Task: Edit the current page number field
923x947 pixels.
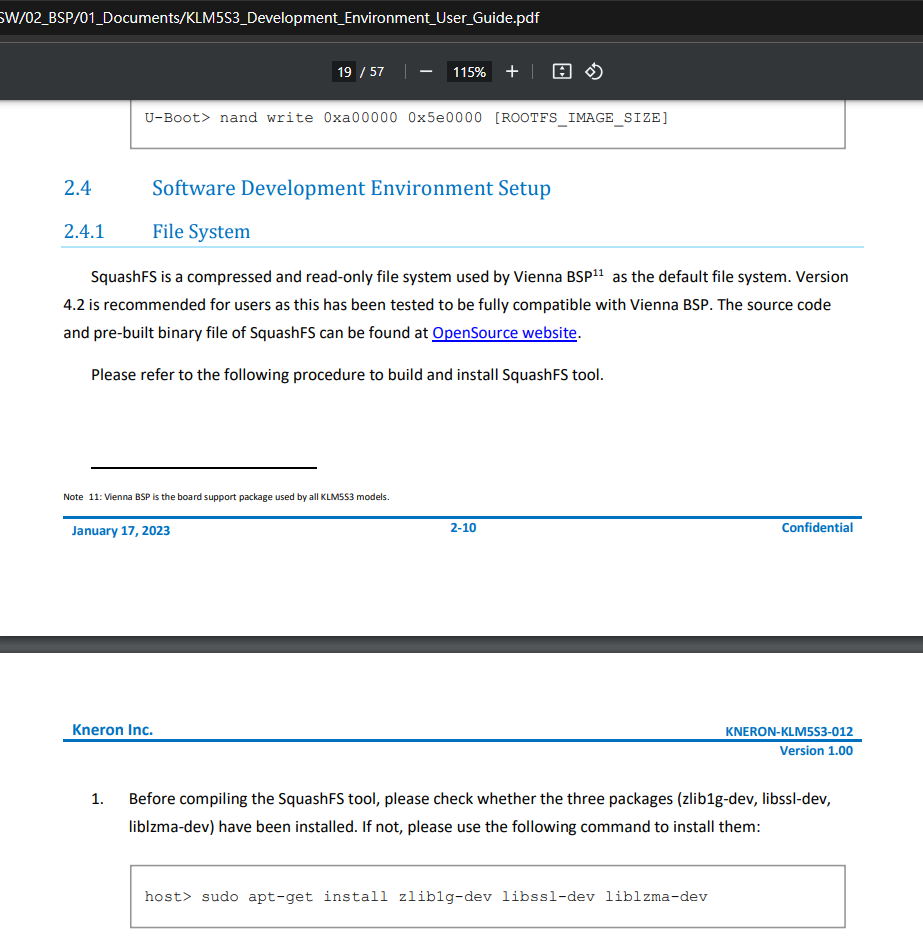Action: 344,72
